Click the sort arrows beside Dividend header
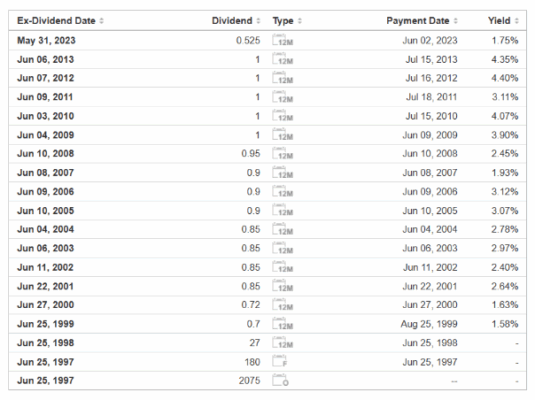This screenshot has width=535, height=400. [x=258, y=21]
